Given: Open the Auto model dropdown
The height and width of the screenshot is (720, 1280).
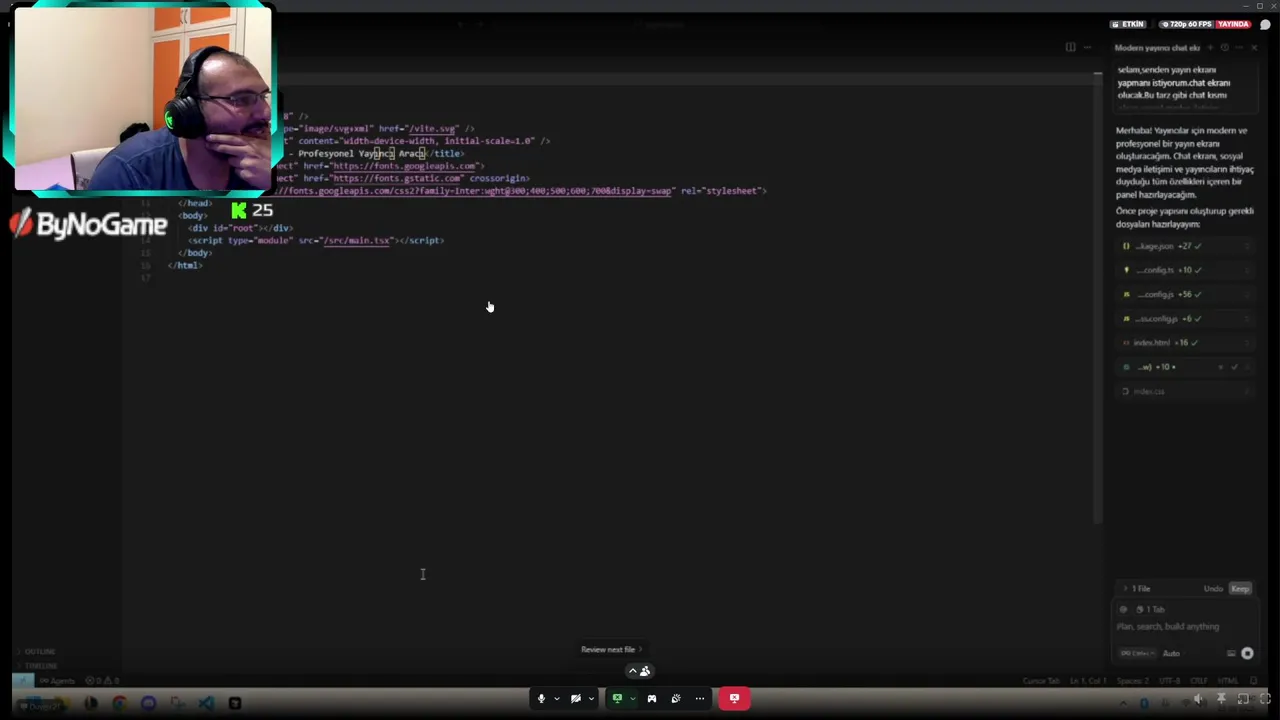Looking at the screenshot, I should pyautogui.click(x=1174, y=653).
